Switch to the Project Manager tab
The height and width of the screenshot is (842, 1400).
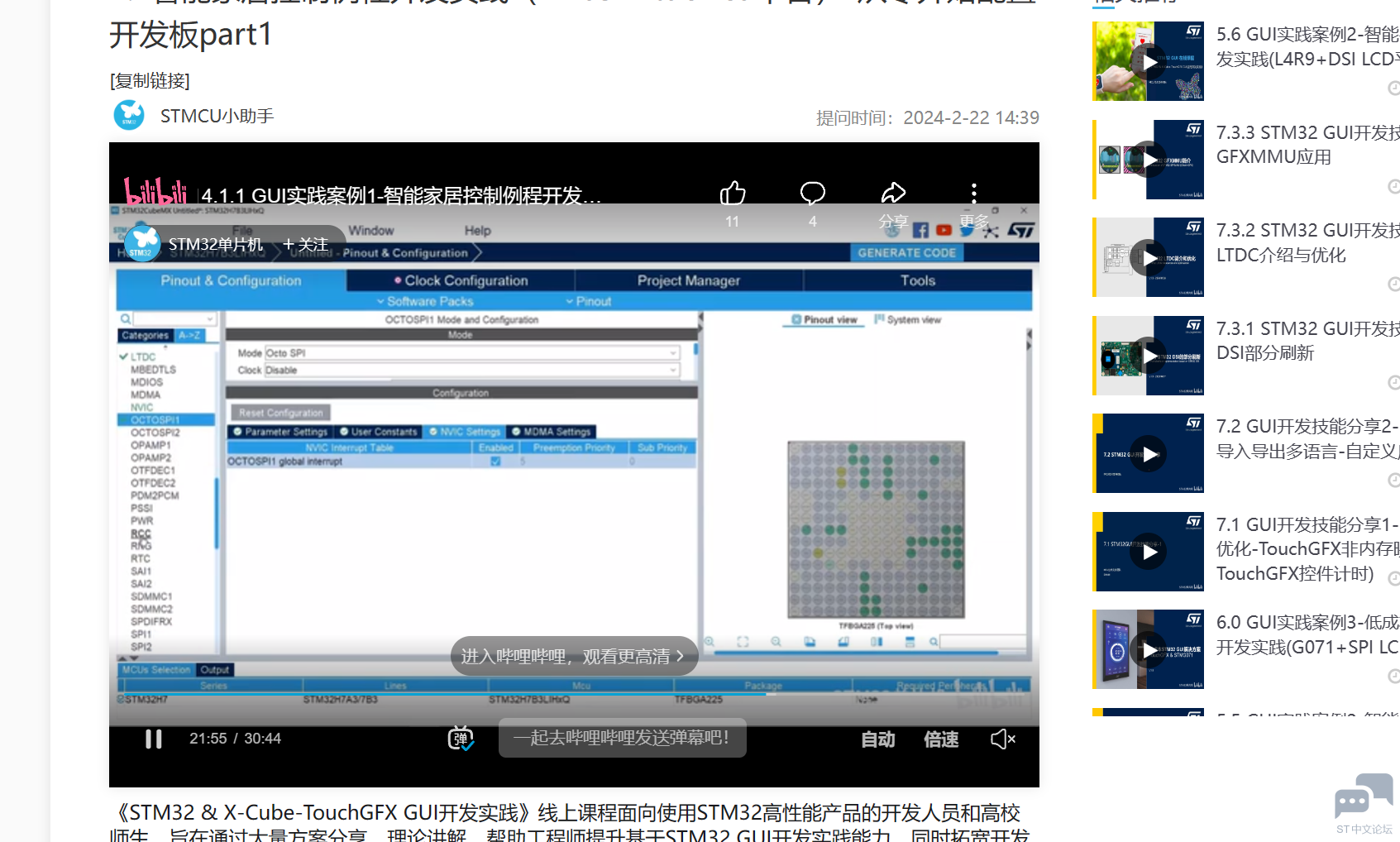point(689,281)
